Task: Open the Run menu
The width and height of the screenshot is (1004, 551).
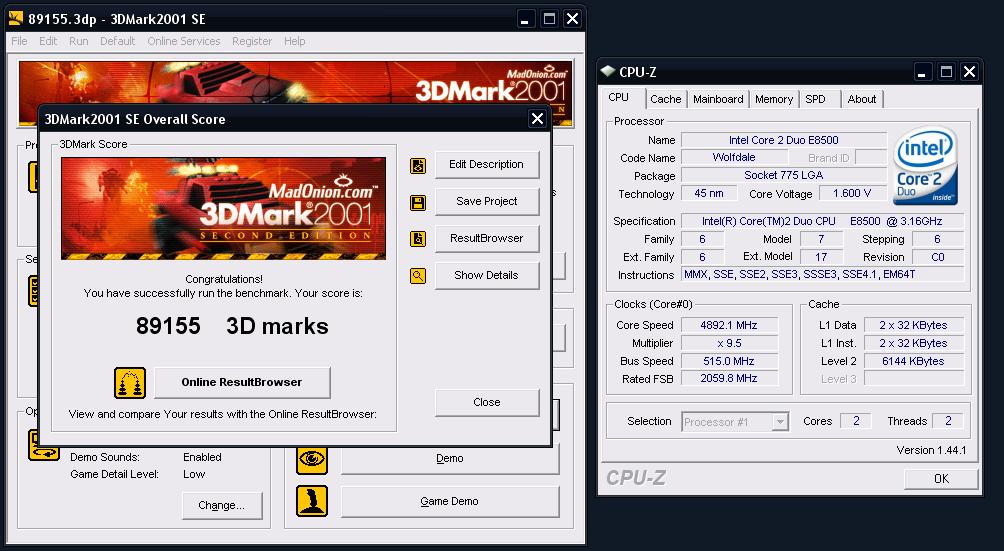Action: pyautogui.click(x=79, y=41)
